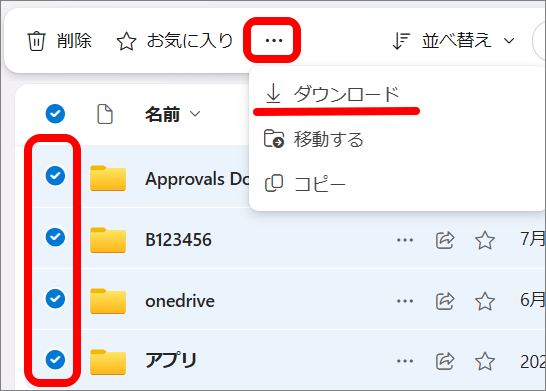546x391 pixels.
Task: Sort by the 名前 column header
Action: point(163,114)
